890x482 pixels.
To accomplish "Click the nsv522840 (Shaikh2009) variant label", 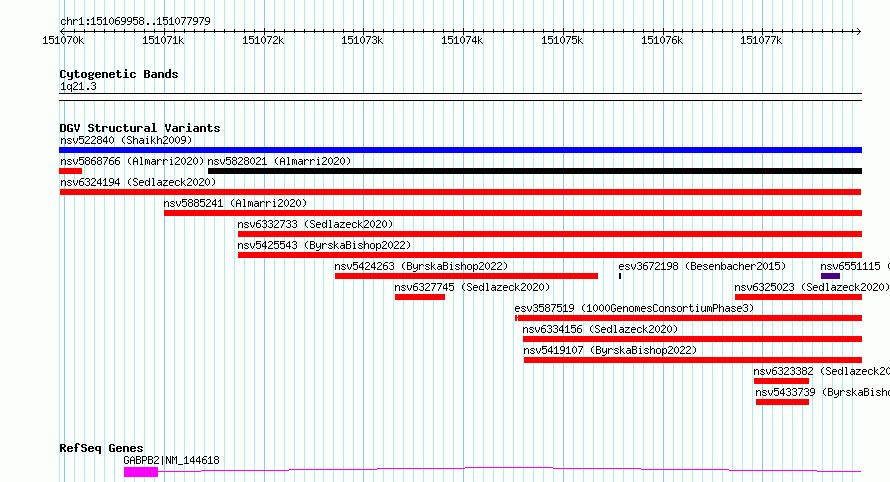I will 126,140.
